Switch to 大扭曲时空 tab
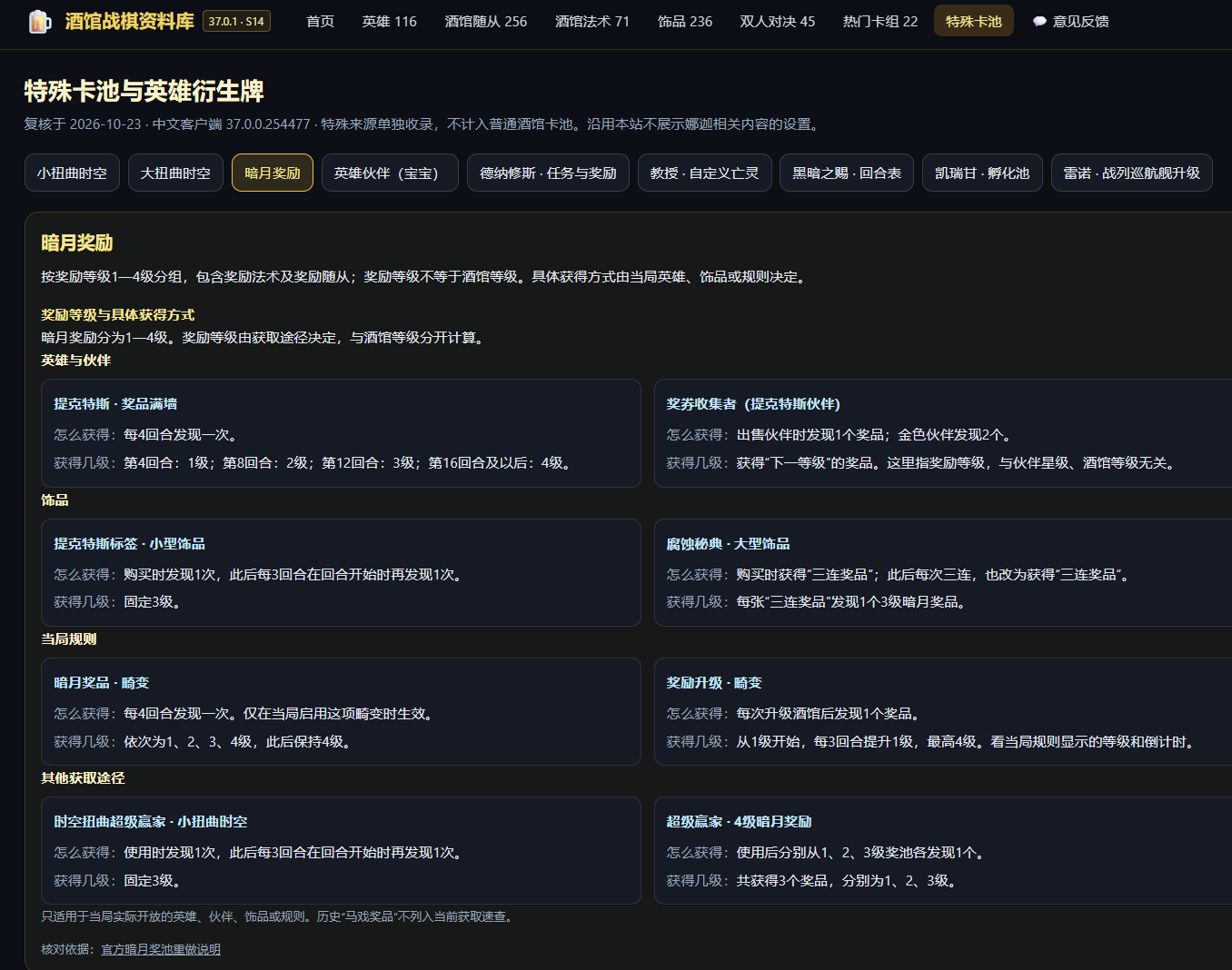 (175, 173)
